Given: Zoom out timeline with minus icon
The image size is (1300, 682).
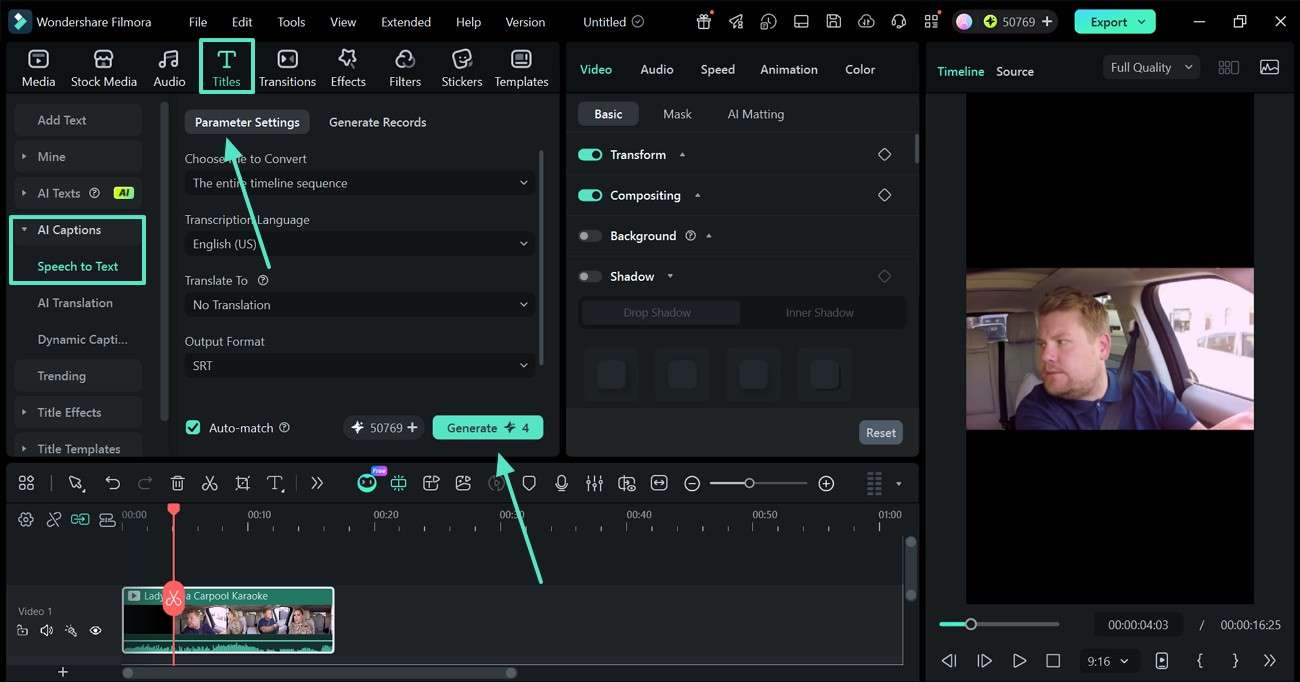Looking at the screenshot, I should click(x=692, y=483).
